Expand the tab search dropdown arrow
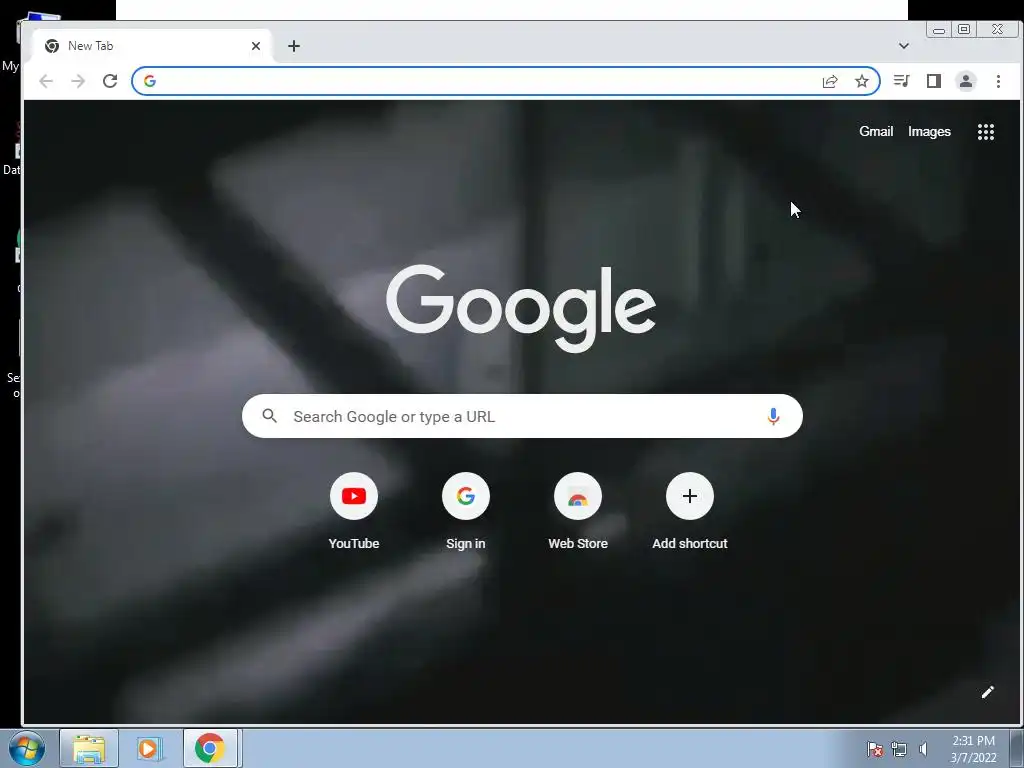Screen dimensions: 1024x768 pos(904,46)
